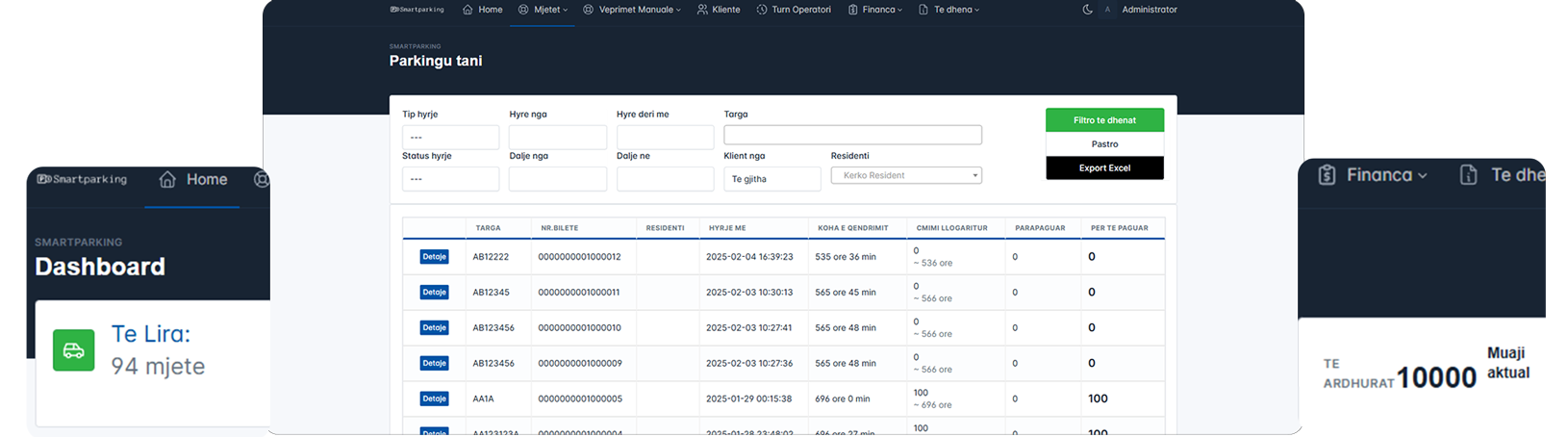Image resolution: width=1568 pixels, height=437 pixels.
Task: Click the Administrator avatar icon
Action: coord(1107,10)
